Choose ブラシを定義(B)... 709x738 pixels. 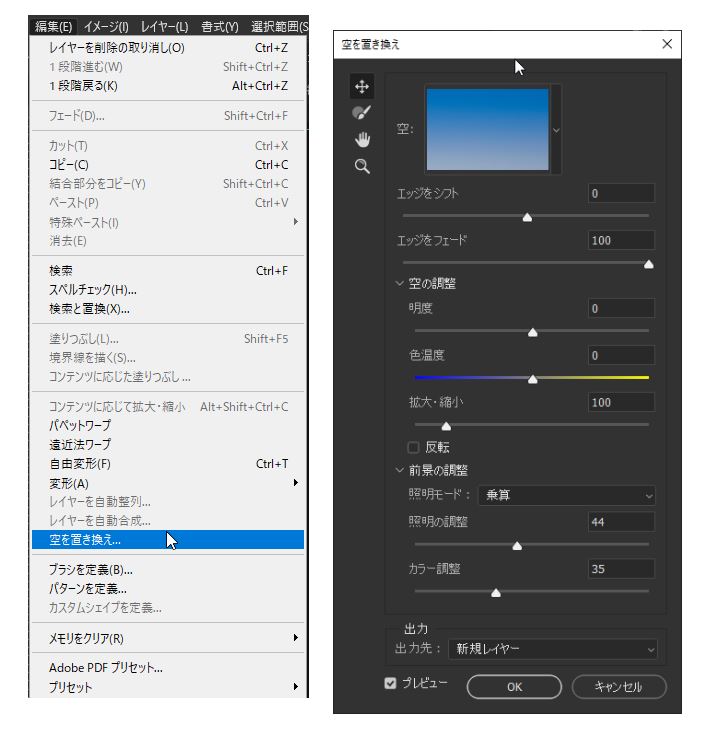pos(168,570)
